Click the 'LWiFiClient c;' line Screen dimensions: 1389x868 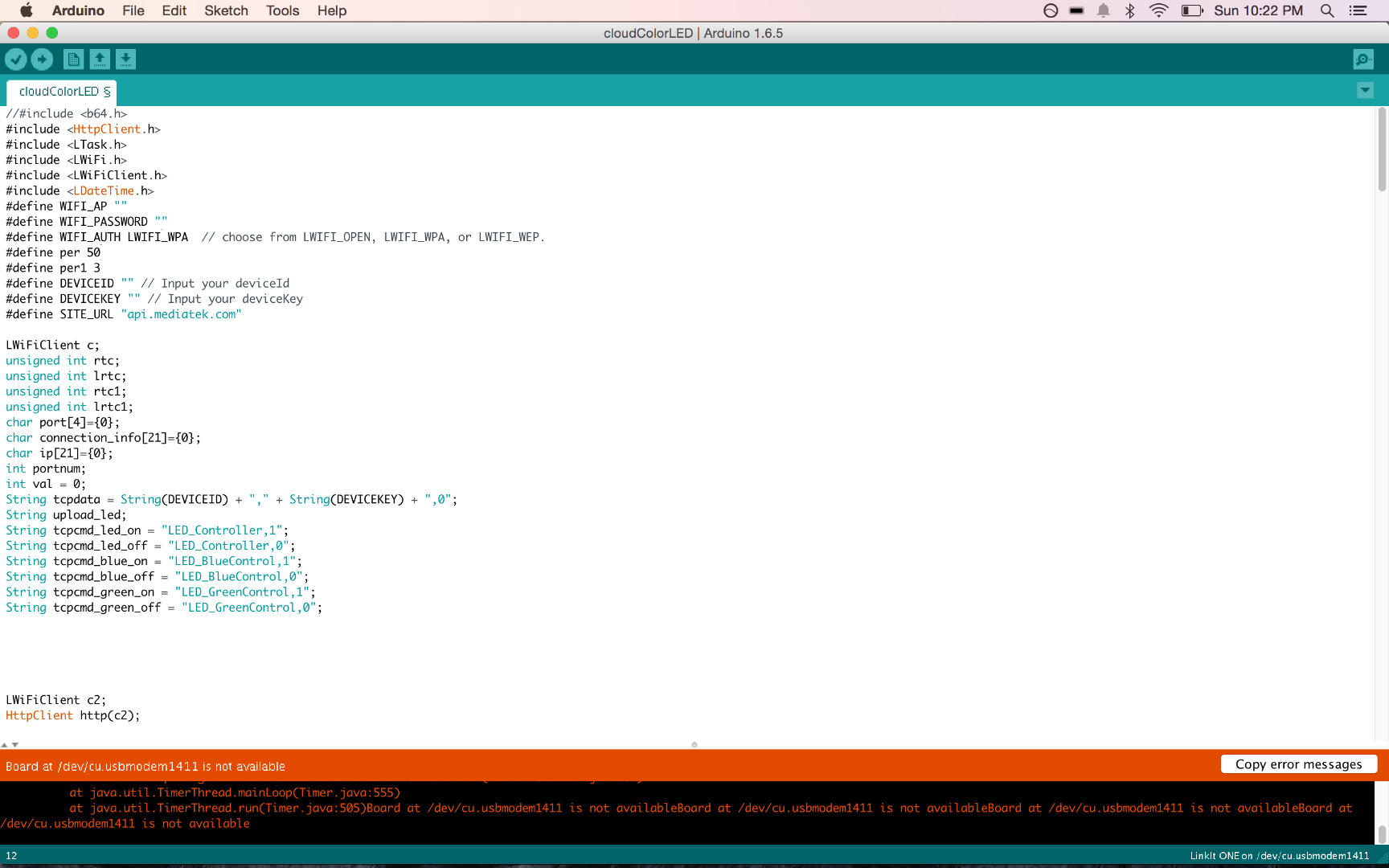pyautogui.click(x=52, y=345)
